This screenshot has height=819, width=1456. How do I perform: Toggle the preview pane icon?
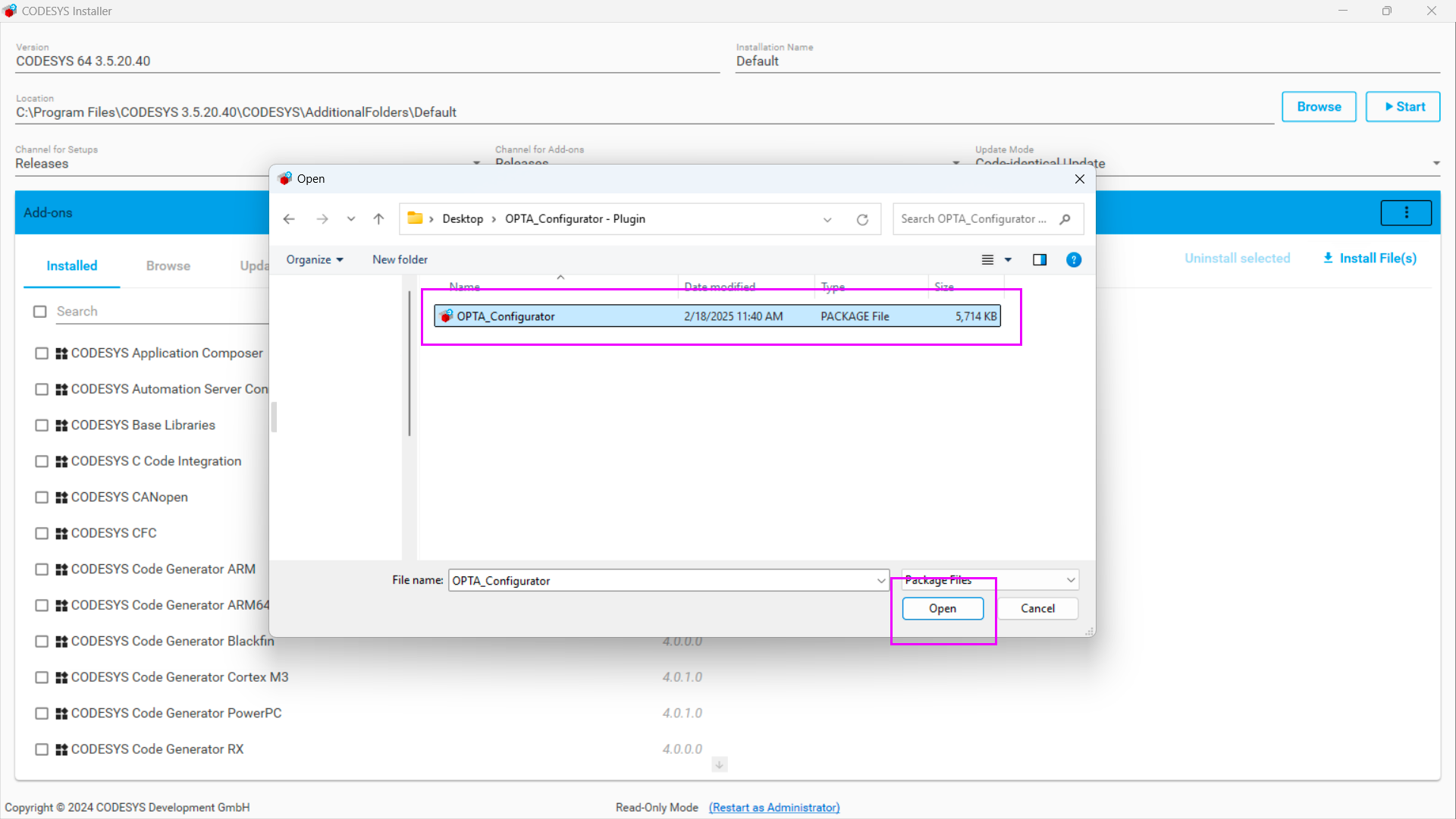pyautogui.click(x=1040, y=260)
